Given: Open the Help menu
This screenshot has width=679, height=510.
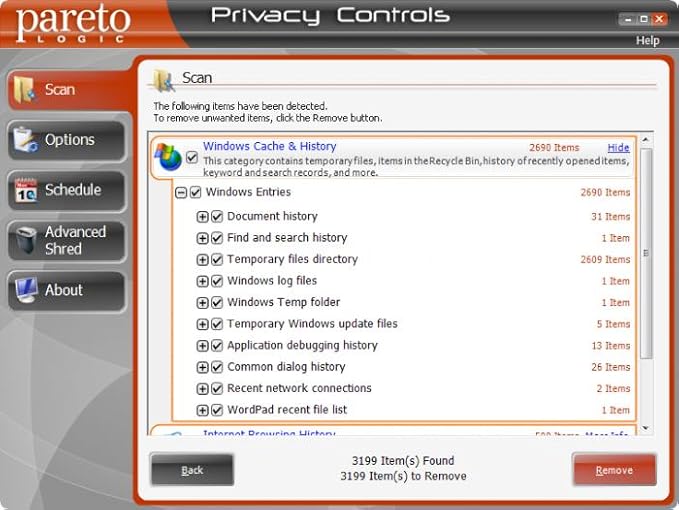Looking at the screenshot, I should 647,41.
